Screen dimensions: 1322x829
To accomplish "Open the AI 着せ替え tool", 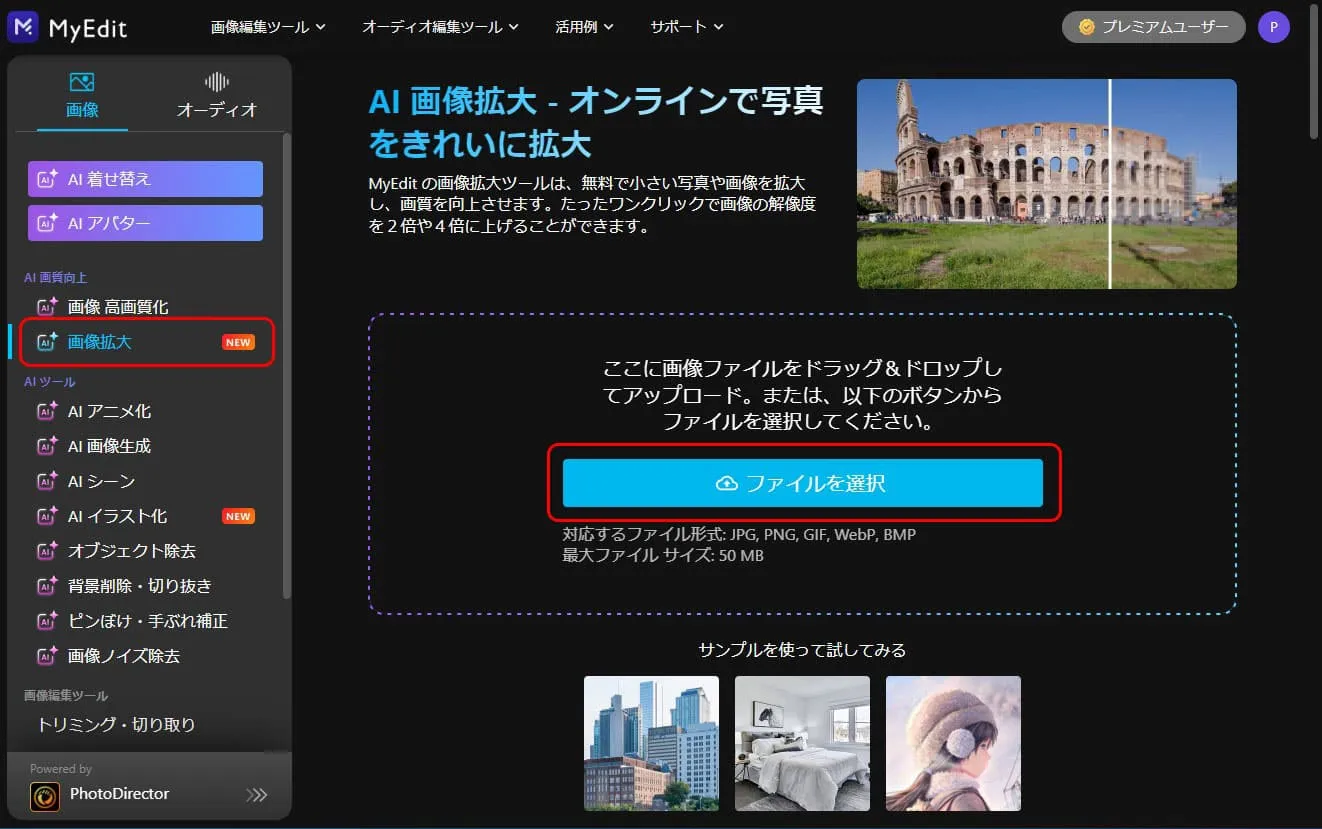I will tap(145, 179).
